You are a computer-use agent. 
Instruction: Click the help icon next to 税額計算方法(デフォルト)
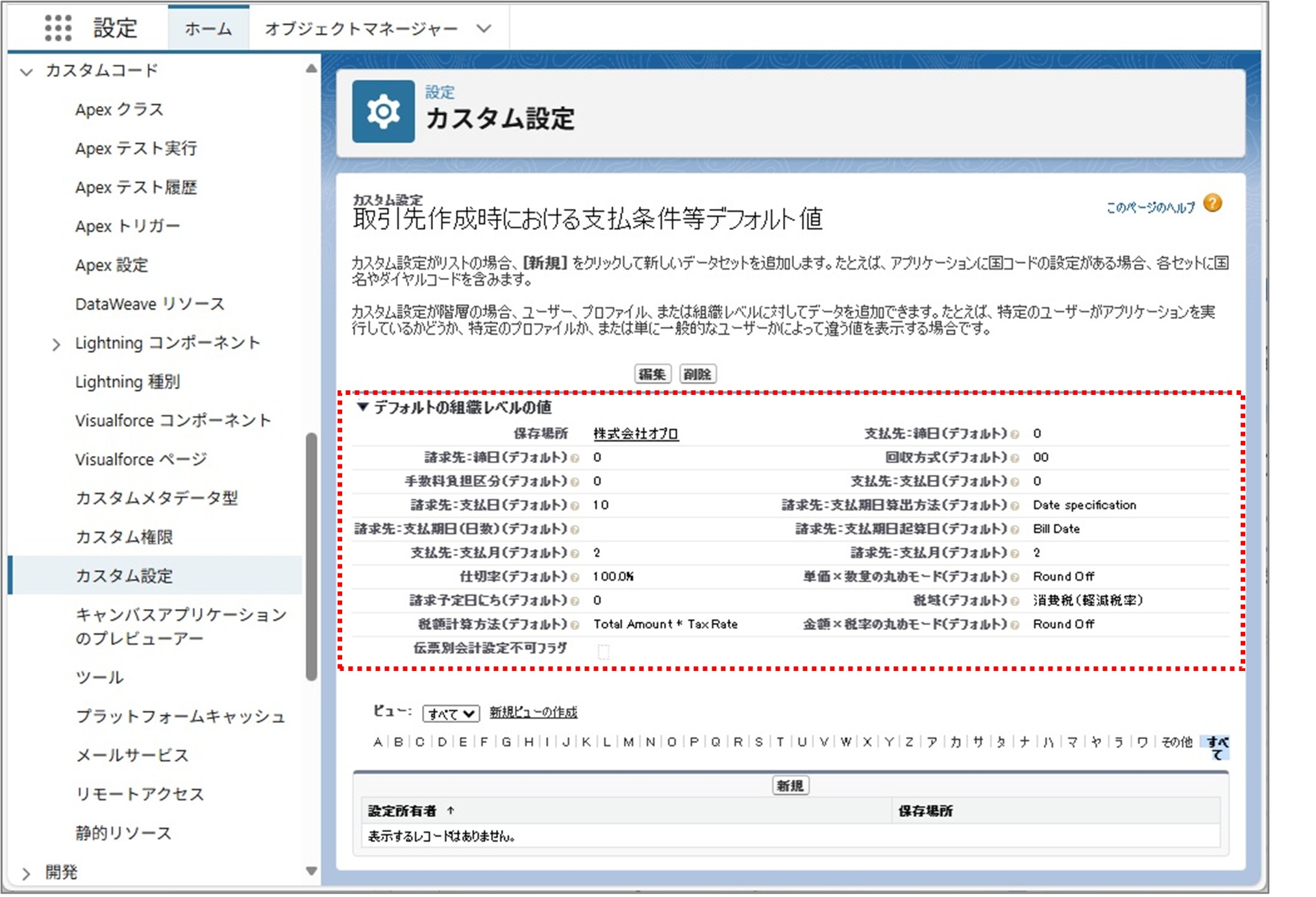pyautogui.click(x=576, y=625)
